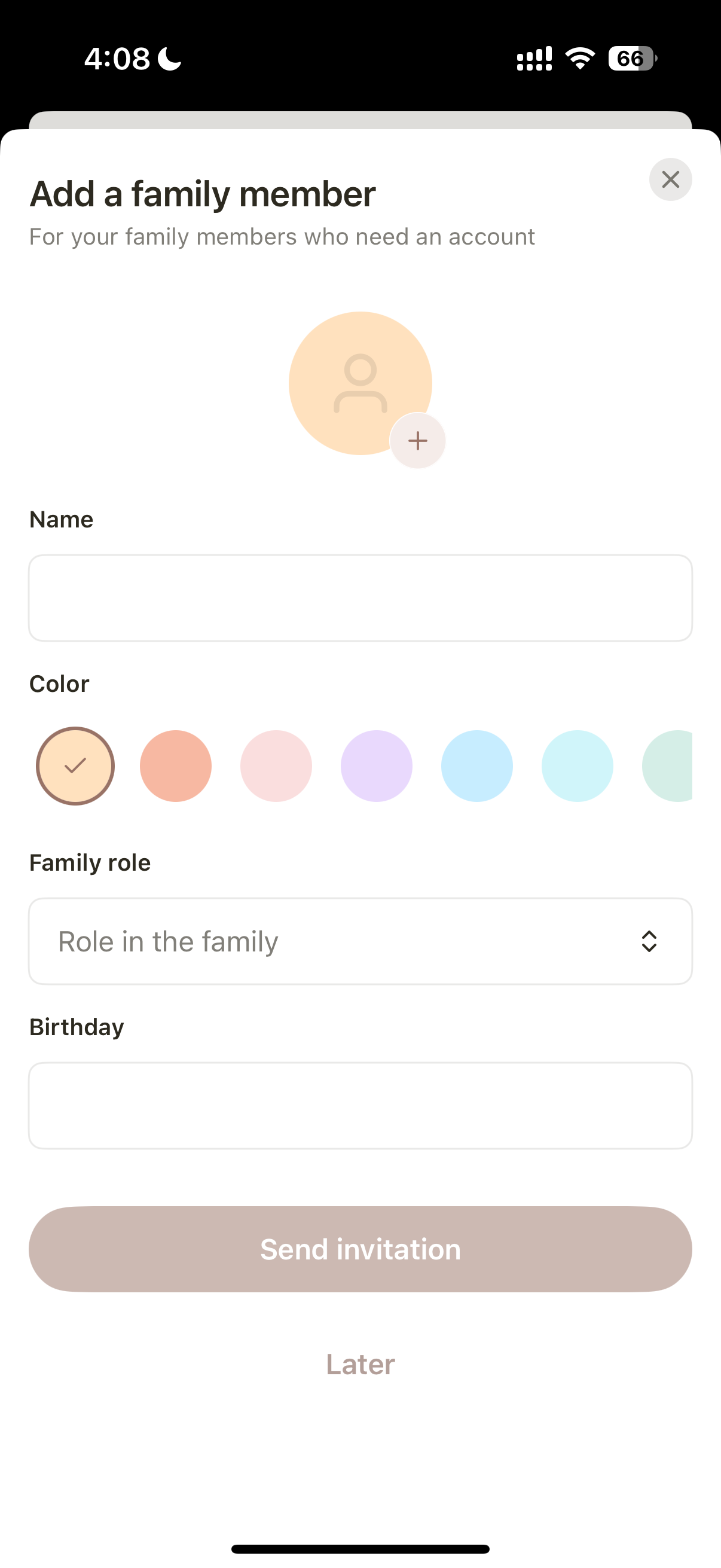Screen dimensions: 721x1568
Task: Pick the light pink color swatch
Action: click(276, 765)
